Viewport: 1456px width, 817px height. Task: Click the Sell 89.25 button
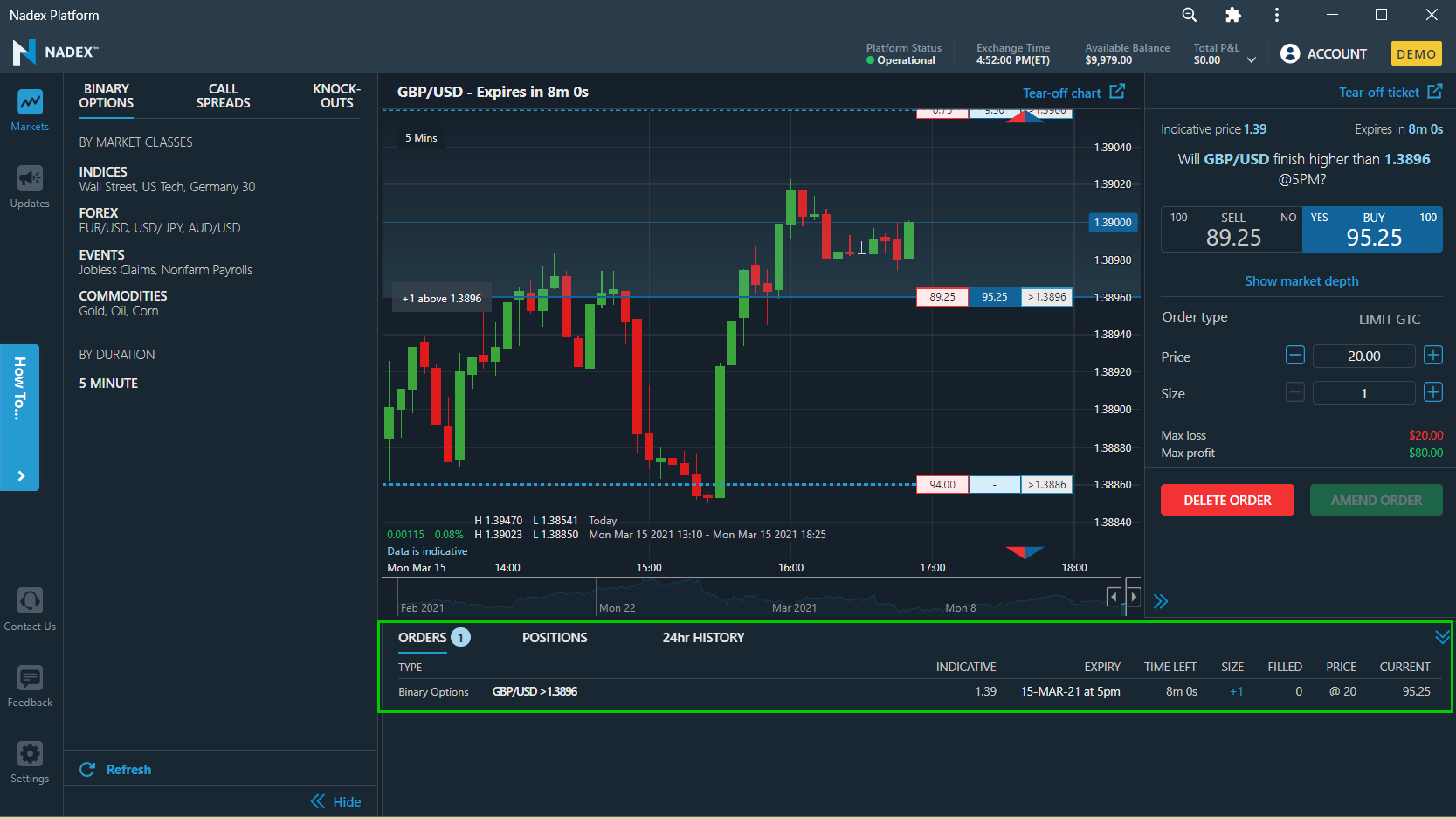pyautogui.click(x=1232, y=229)
